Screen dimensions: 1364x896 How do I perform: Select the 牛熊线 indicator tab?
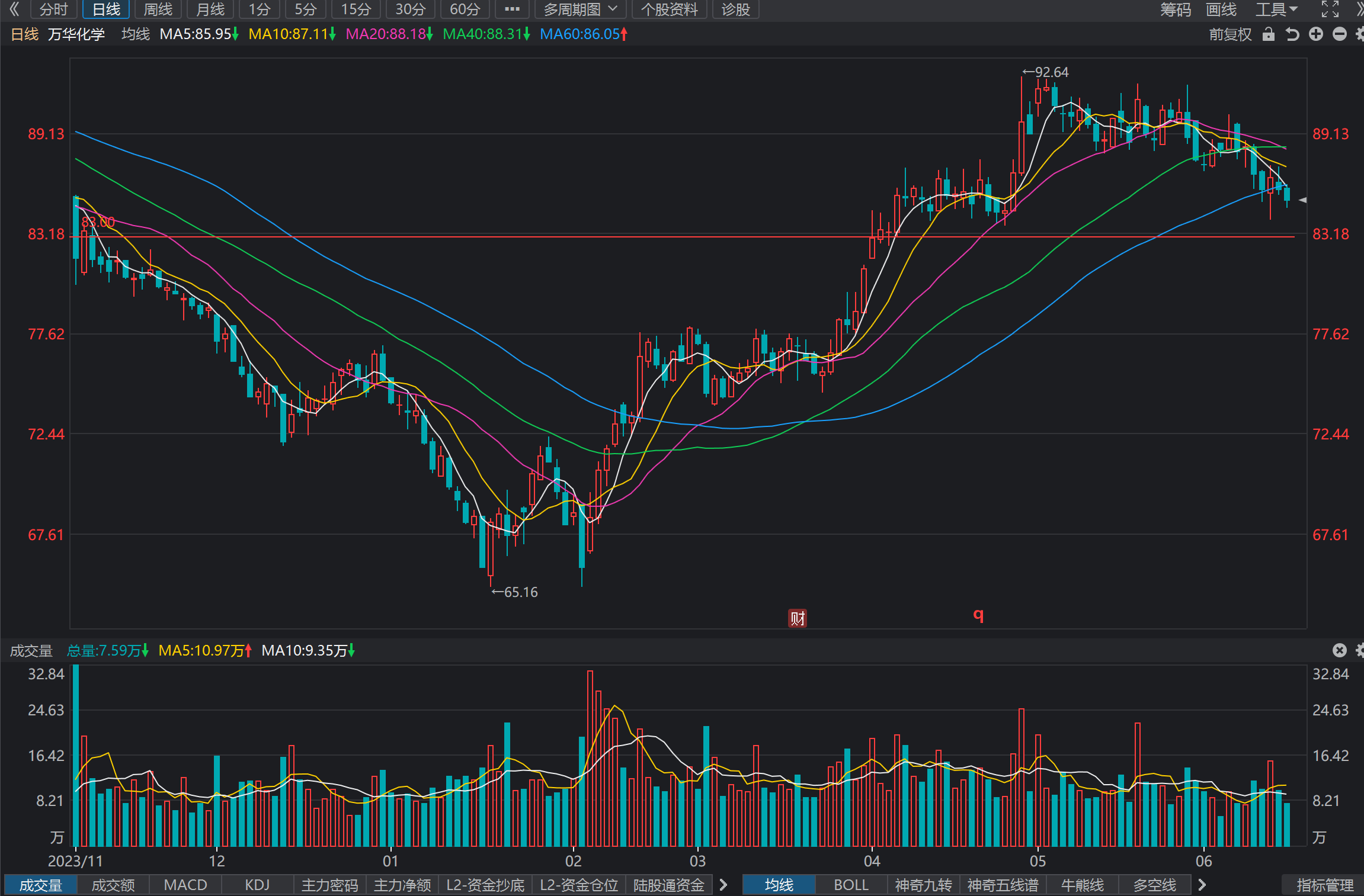1082,885
